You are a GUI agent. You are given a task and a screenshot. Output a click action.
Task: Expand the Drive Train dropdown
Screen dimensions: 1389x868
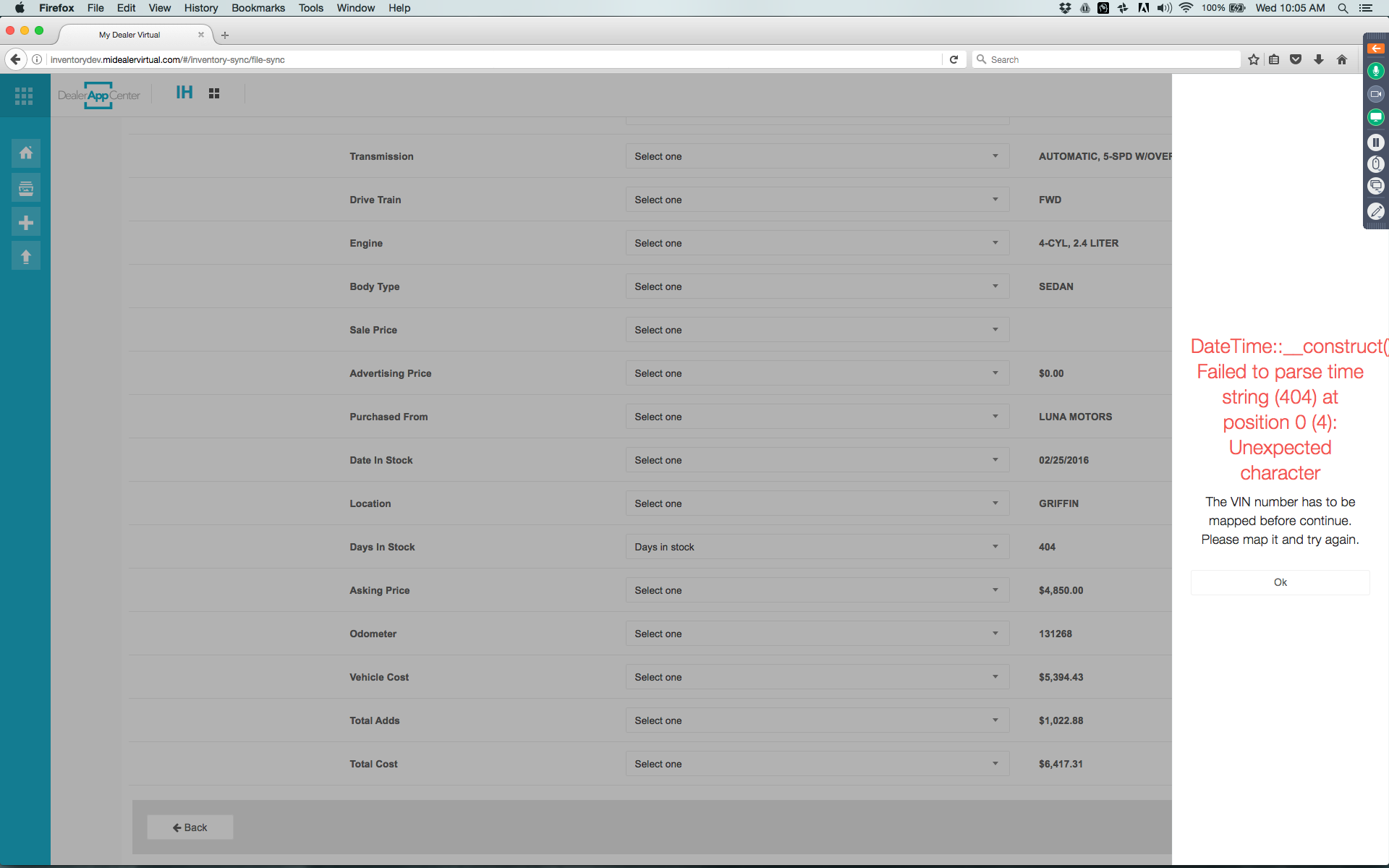point(817,200)
